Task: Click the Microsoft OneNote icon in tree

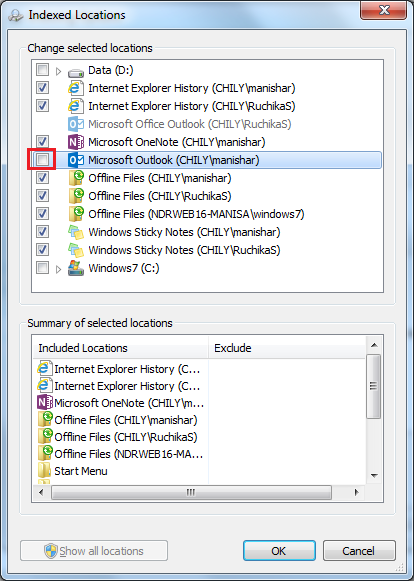Action: 76,142
